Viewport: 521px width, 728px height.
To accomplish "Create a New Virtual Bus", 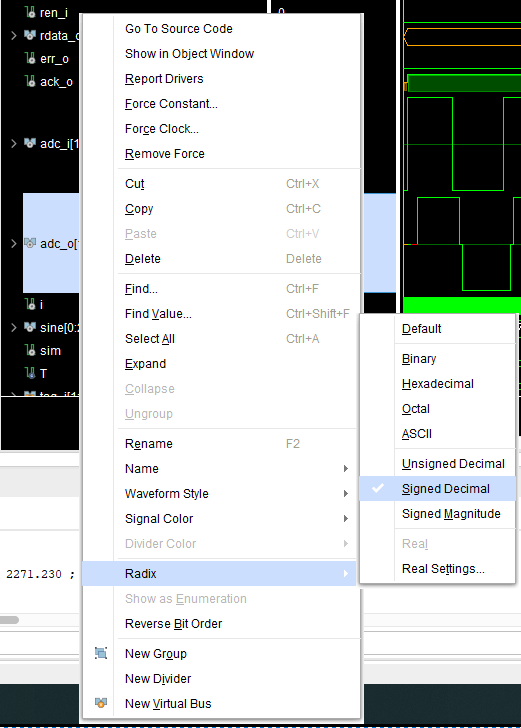I will pos(220,703).
